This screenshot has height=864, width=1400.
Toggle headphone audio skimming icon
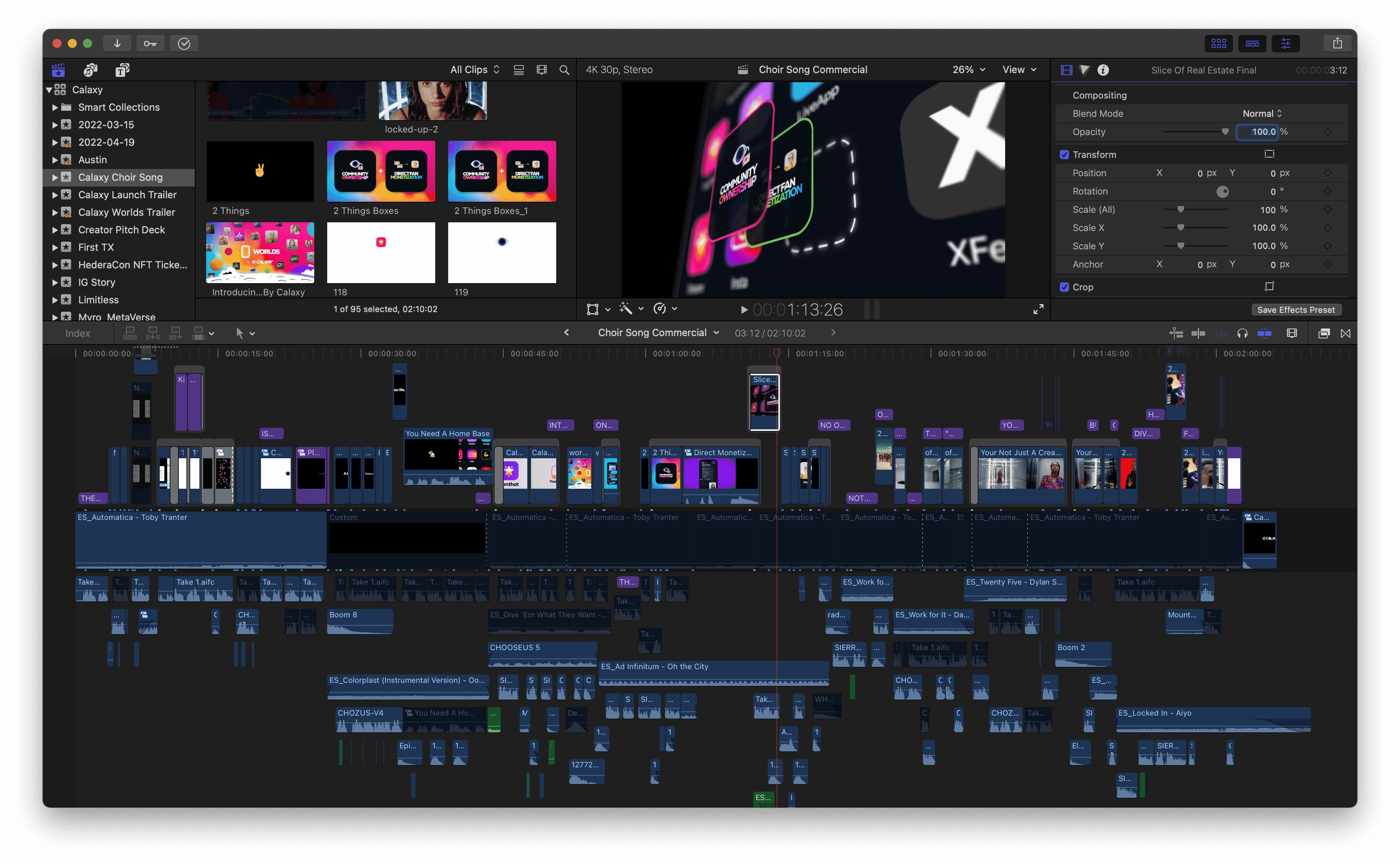pos(1242,333)
